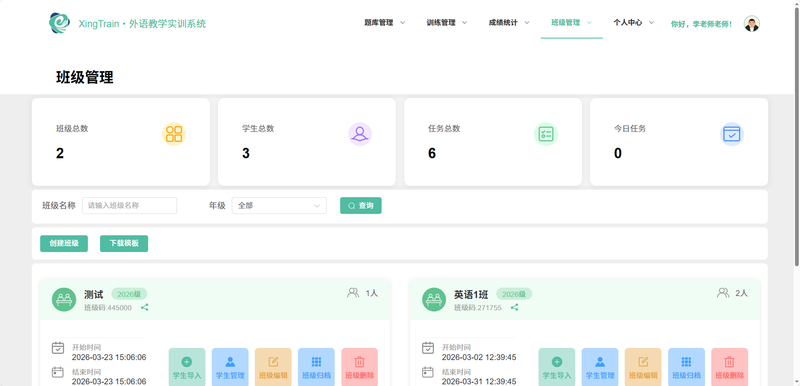Image resolution: width=800 pixels, height=386 pixels.
Task: Open the 年级 dropdown showing 全部
Action: [x=279, y=205]
